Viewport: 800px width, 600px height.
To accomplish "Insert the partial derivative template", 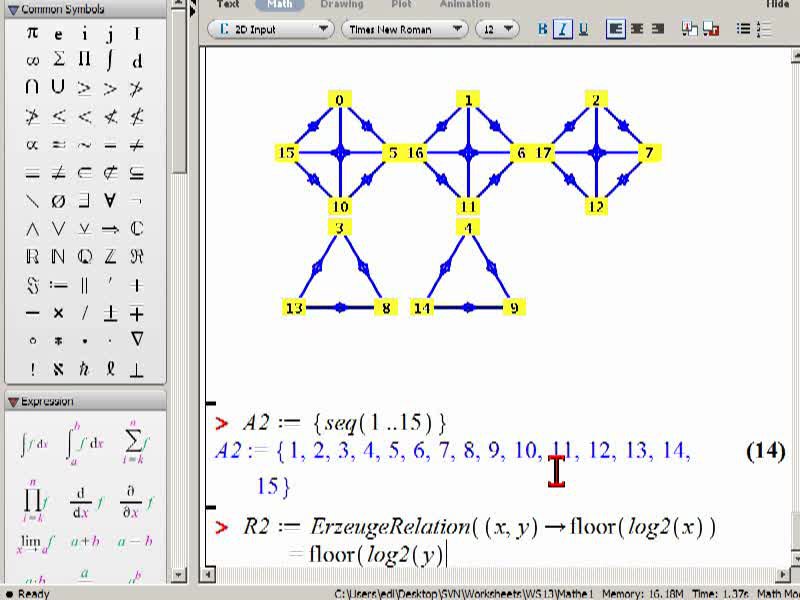I will tap(136, 502).
